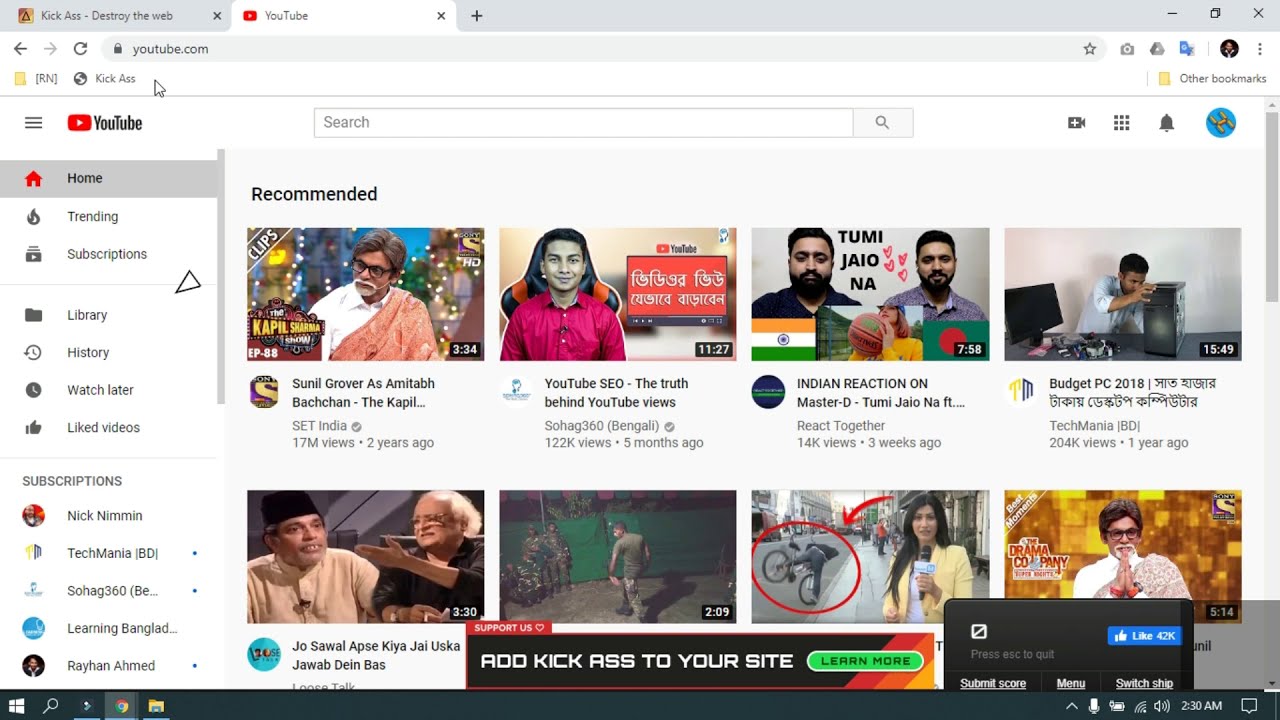Open the Budget PC 2018 thumbnail
Screen dimensions: 1280x720
1123,294
